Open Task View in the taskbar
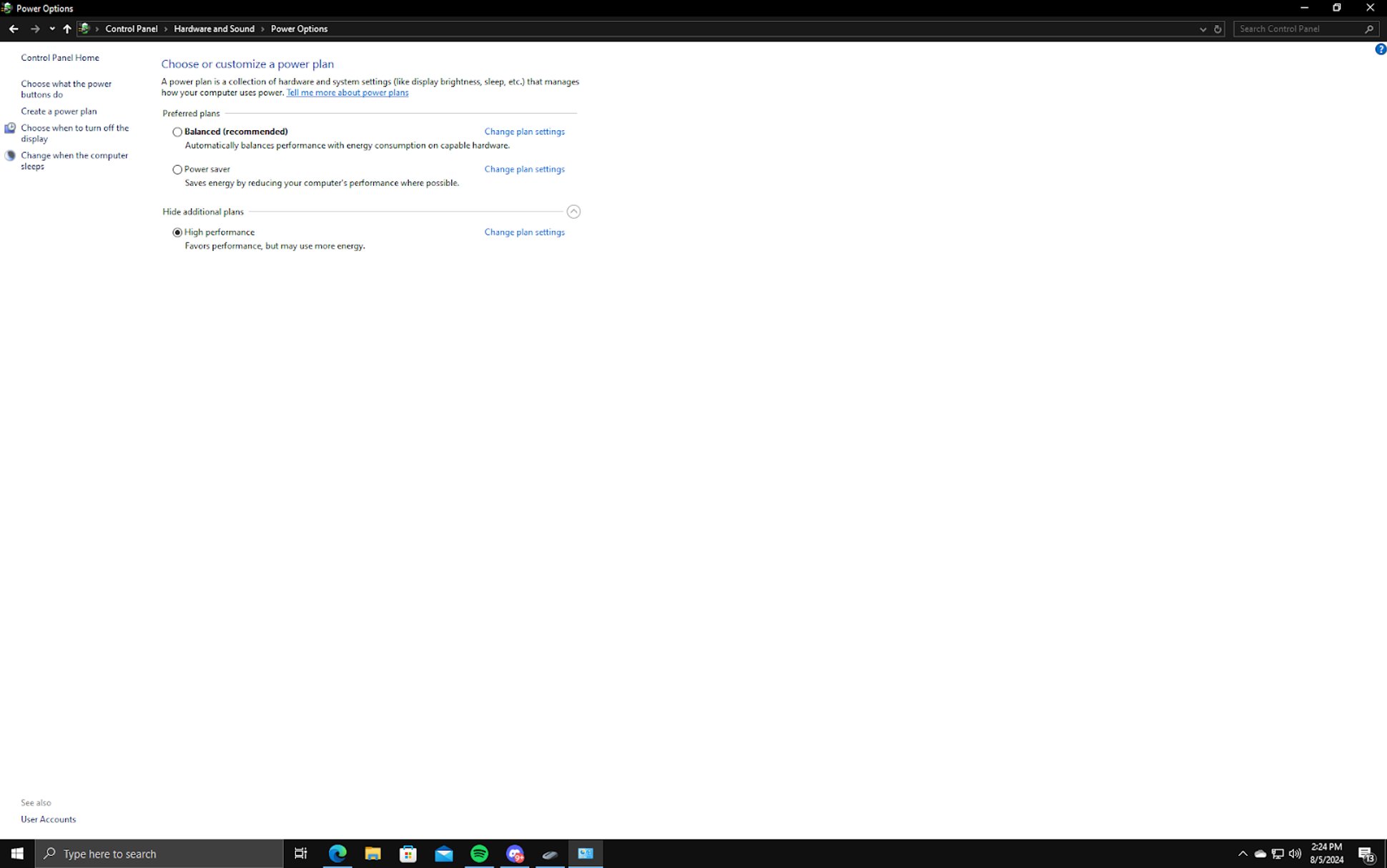Screen dimensions: 1387x868 (x=300, y=853)
